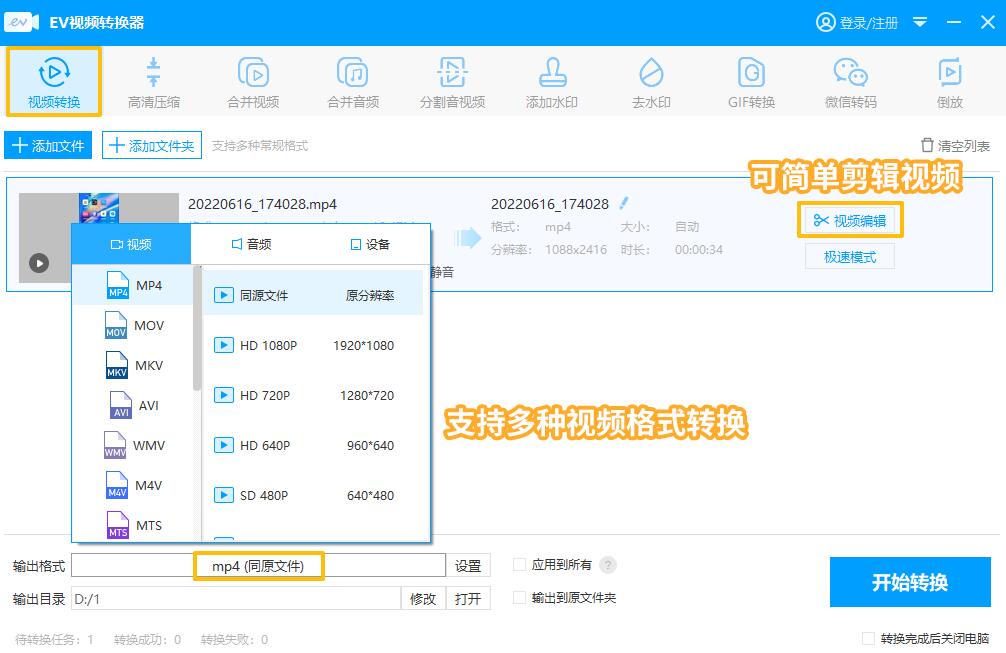Select the 合并视频 merge video tool
The image size is (1006, 653).
(253, 82)
